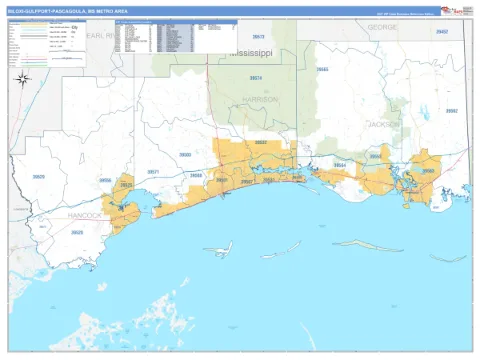Click the Biloxi-Gulfport-Pascagoula MS Metro Area title
This screenshot has height=360, width=480.
(68, 11)
